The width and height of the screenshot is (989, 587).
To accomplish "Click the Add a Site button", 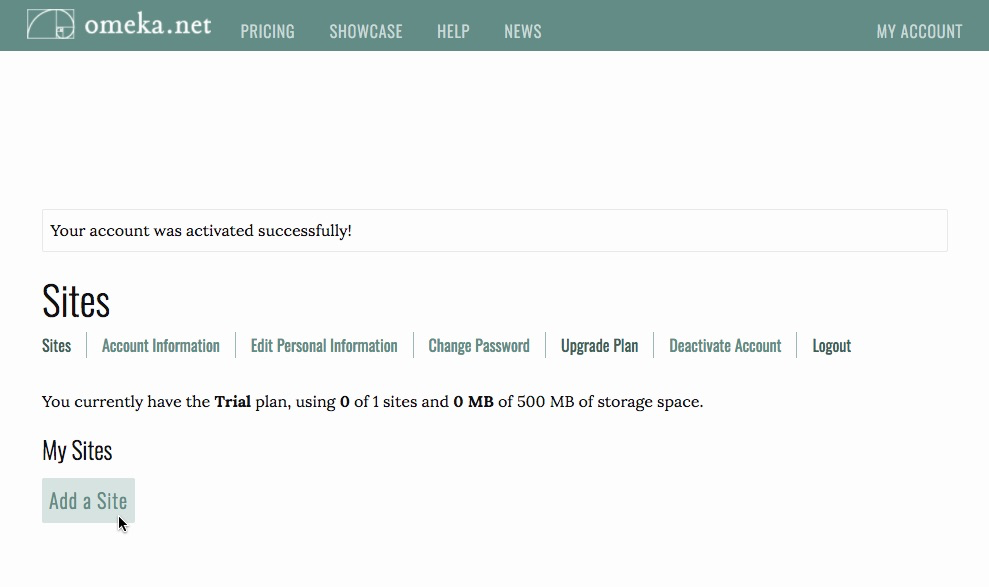I will [x=88, y=500].
